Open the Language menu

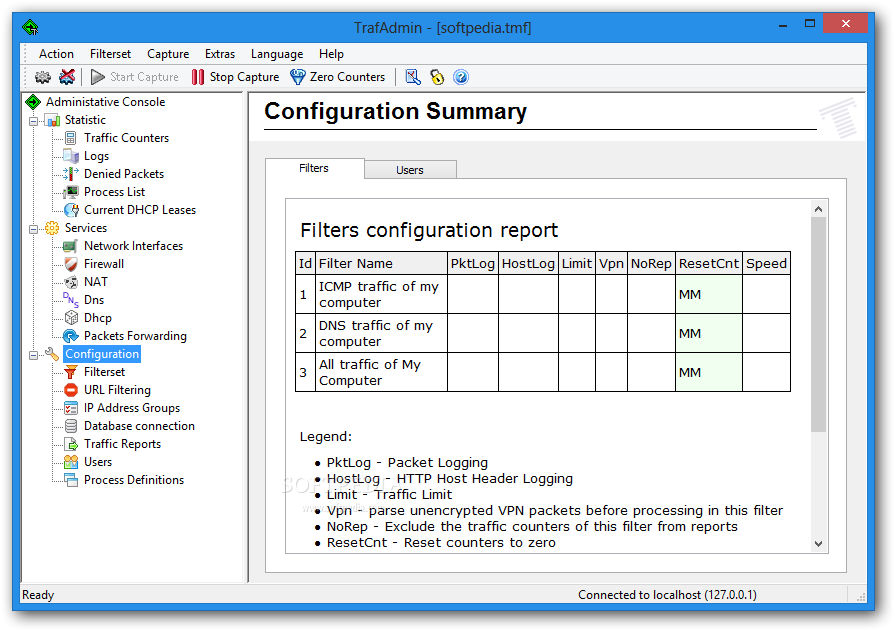(277, 54)
